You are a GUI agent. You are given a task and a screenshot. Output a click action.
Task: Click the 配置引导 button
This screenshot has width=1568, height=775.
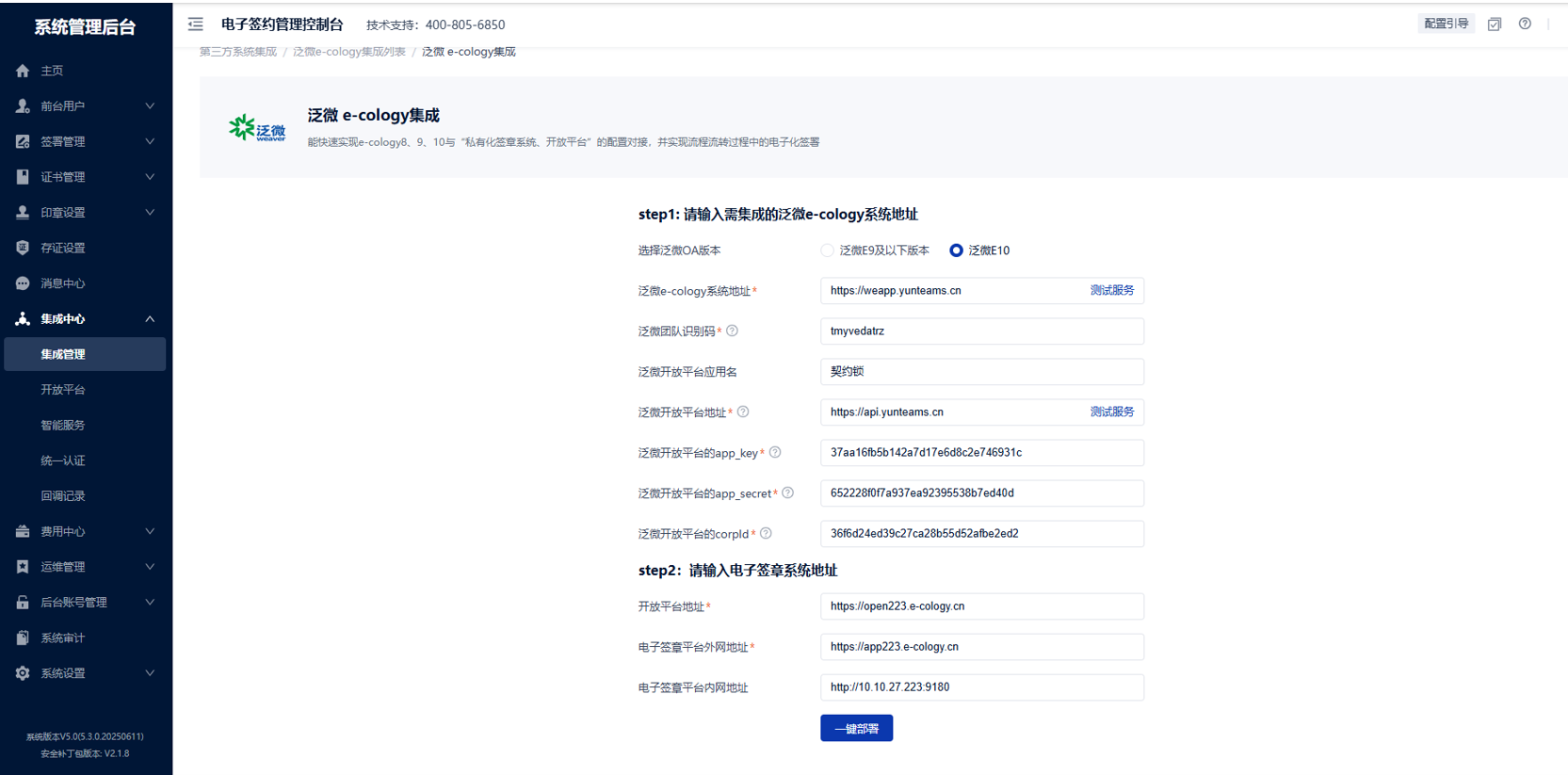pyautogui.click(x=1446, y=24)
